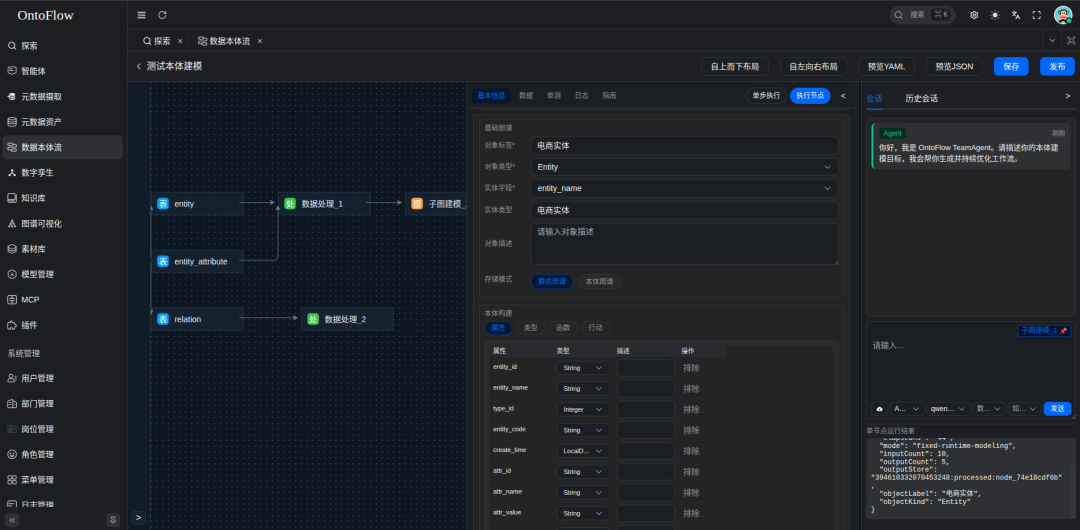Image resolution: width=1080 pixels, height=530 pixels.
Task: Click the 对象描述 text area
Action: 684,244
